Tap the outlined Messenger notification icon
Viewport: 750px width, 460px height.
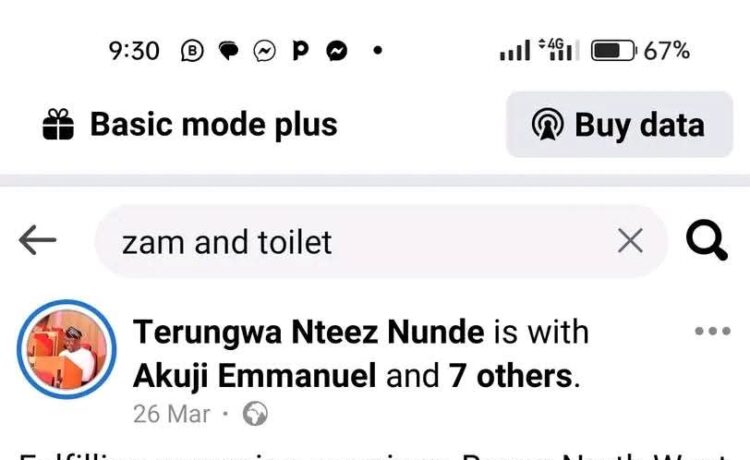coord(265,51)
